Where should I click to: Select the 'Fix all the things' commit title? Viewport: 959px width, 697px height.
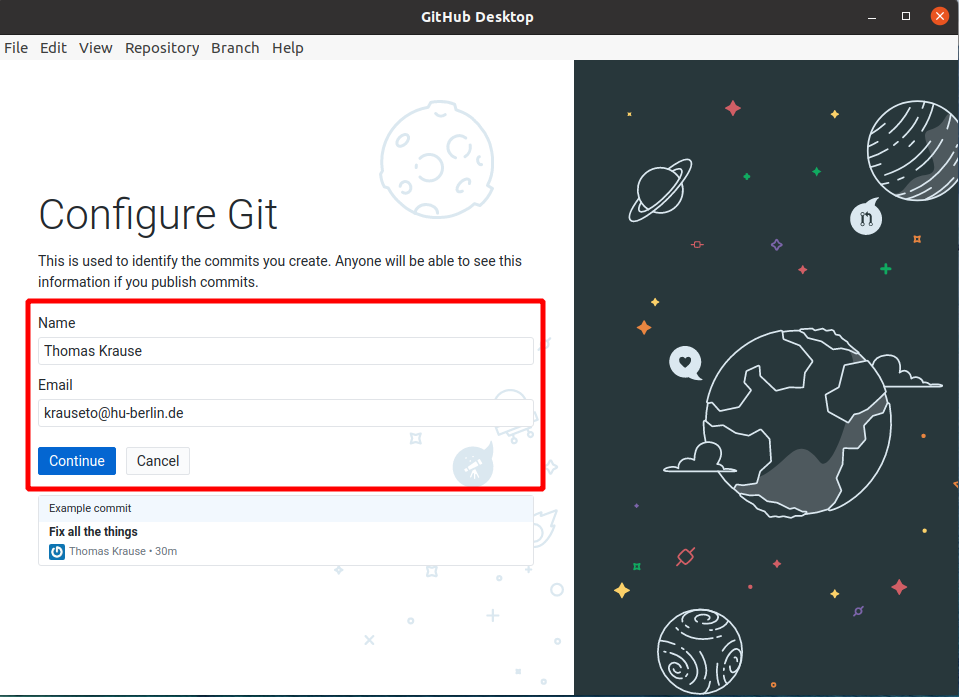pyautogui.click(x=93, y=532)
